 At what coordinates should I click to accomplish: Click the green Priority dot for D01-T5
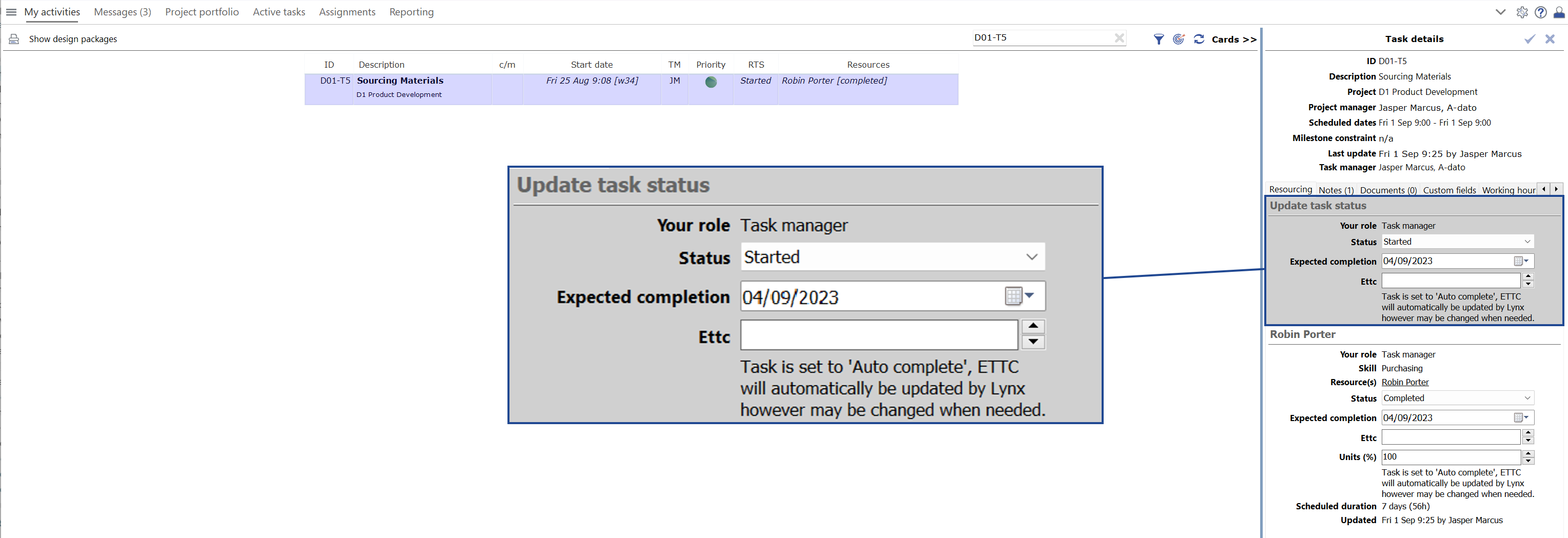click(x=710, y=82)
